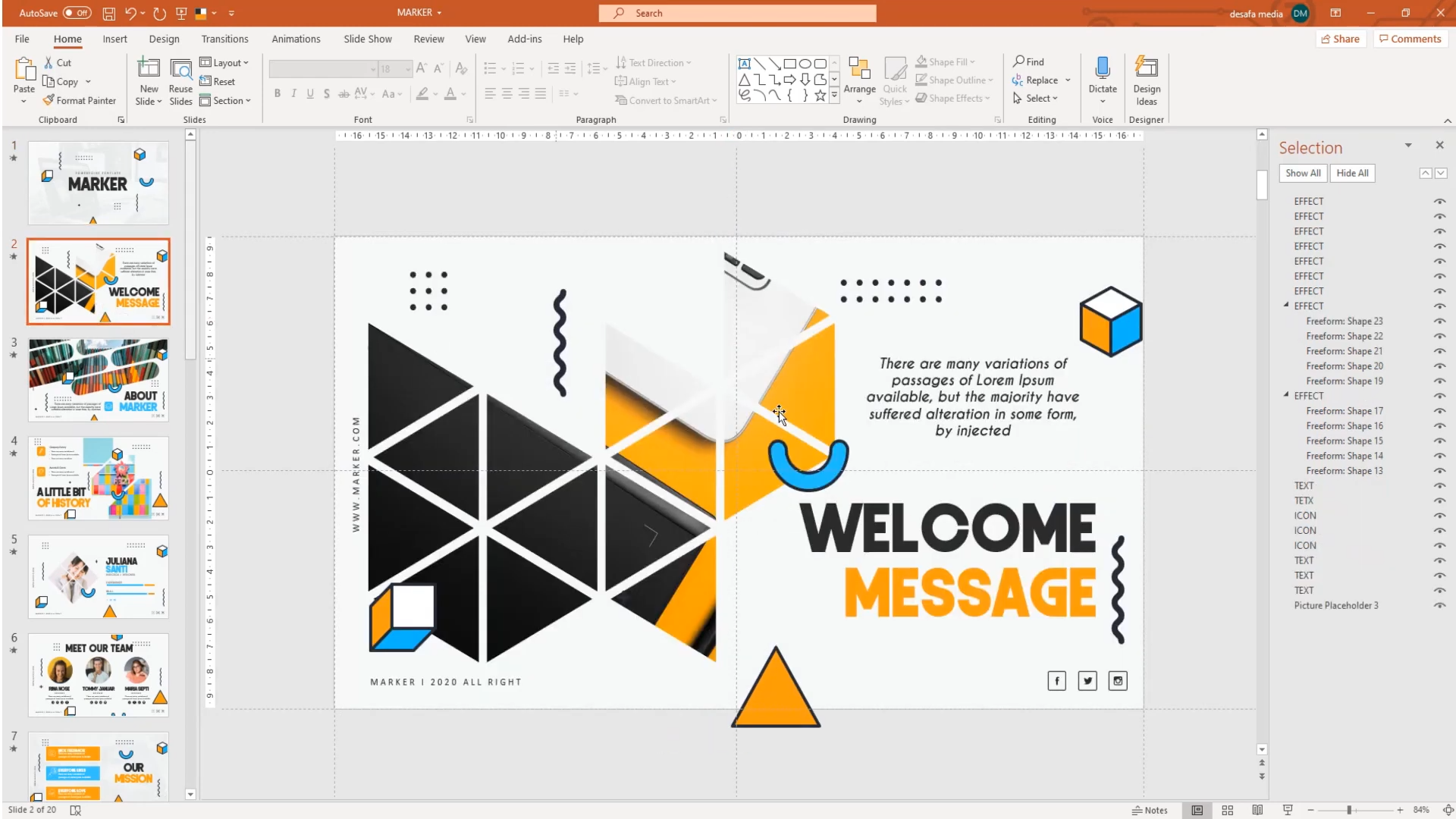Toggle visibility of Freeform: Shape 19

[x=1439, y=381]
